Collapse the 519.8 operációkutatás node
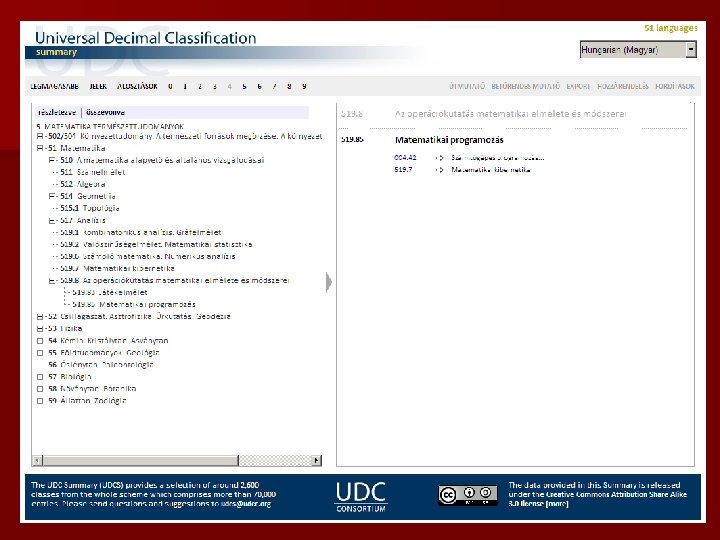Viewport: 720px width, 540px height. pyautogui.click(x=52, y=281)
